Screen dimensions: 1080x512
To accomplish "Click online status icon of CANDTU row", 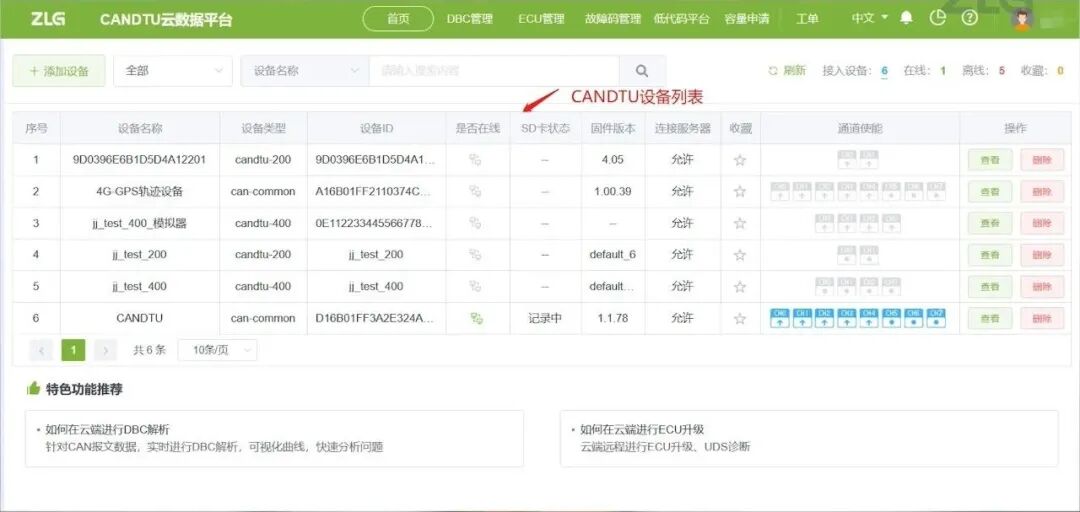I will [x=476, y=318].
